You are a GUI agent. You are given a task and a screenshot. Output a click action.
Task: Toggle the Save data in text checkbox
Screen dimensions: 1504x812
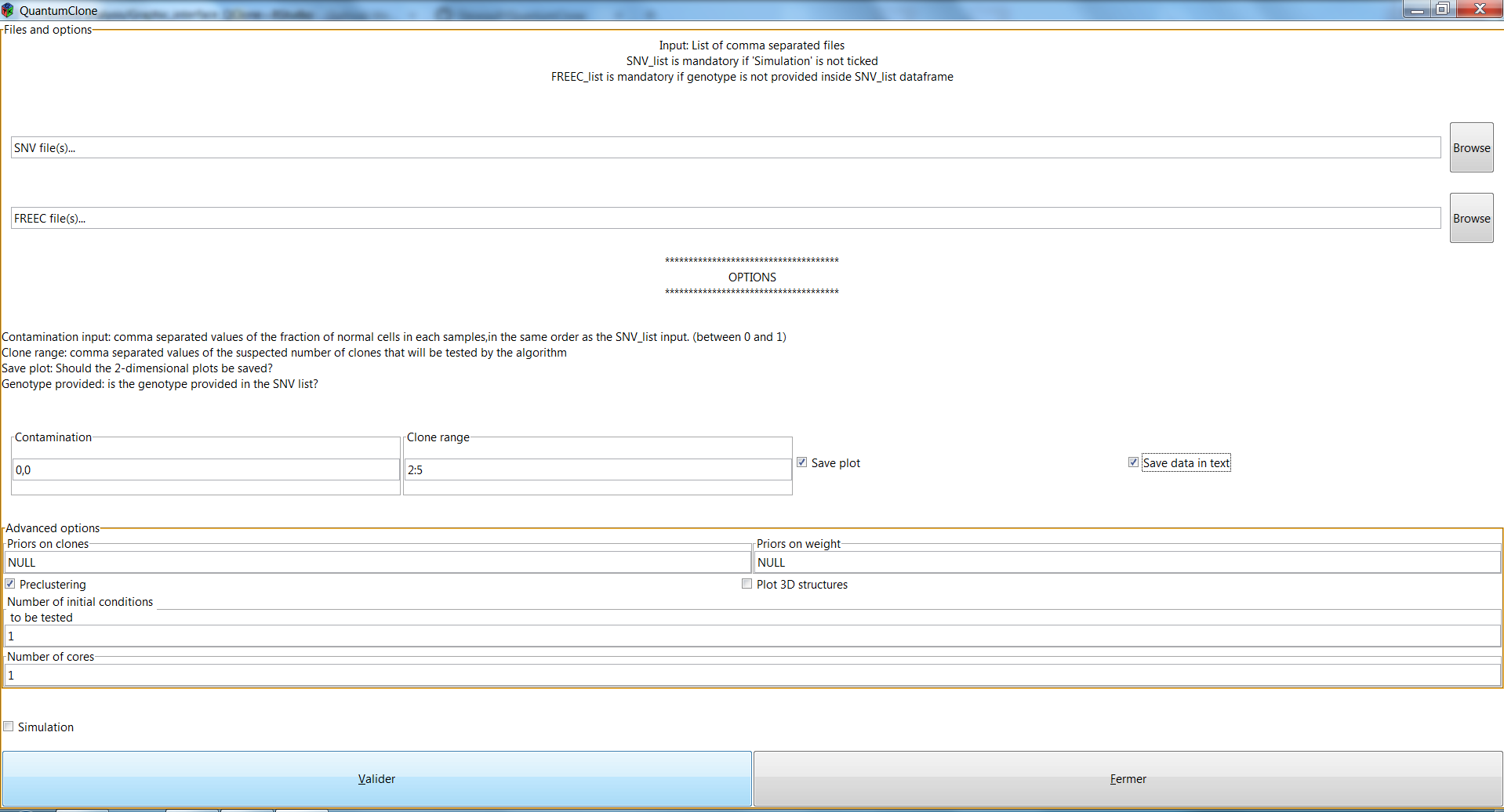point(1133,462)
